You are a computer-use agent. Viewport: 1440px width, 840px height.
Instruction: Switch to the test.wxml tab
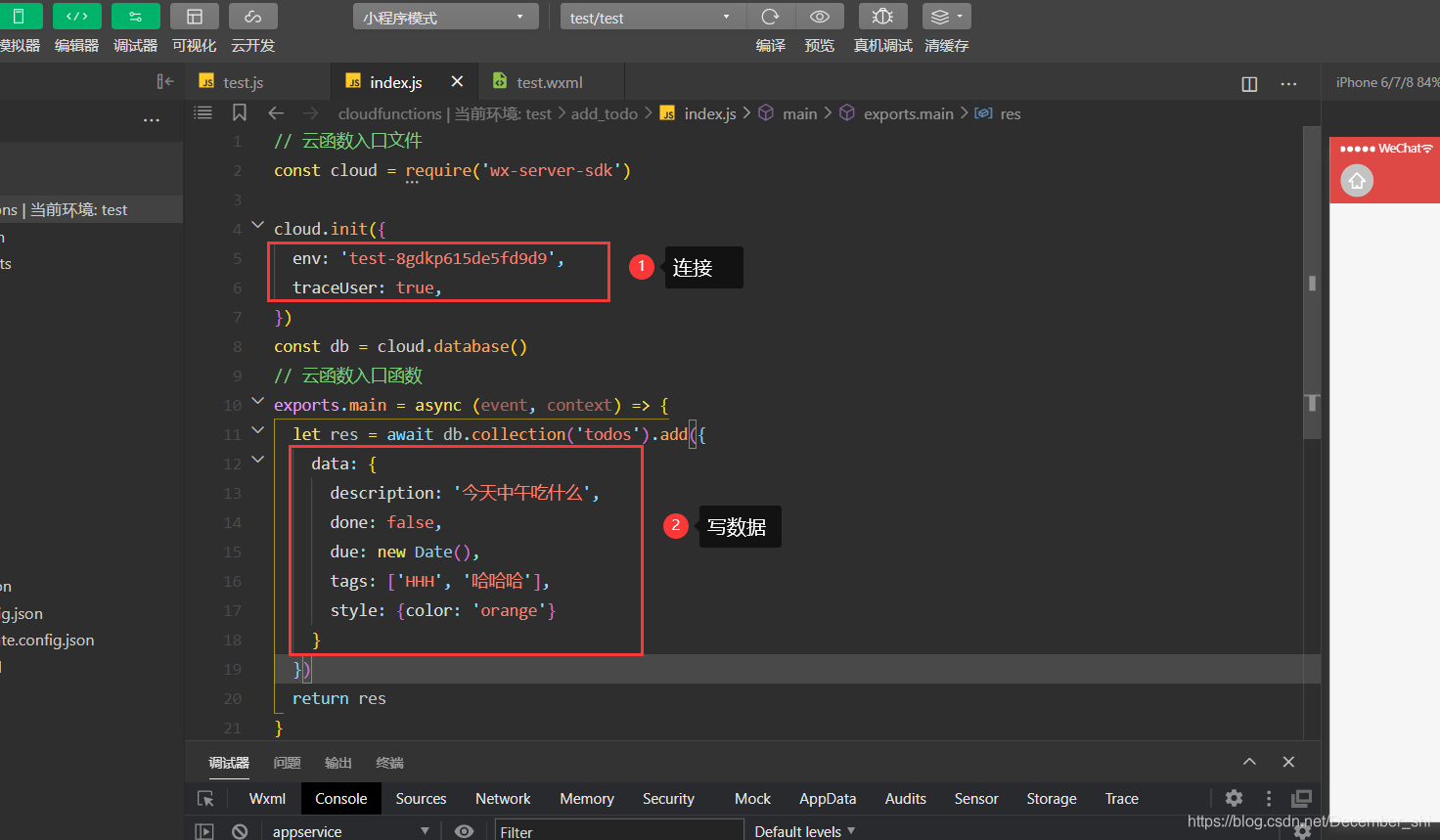click(x=549, y=82)
